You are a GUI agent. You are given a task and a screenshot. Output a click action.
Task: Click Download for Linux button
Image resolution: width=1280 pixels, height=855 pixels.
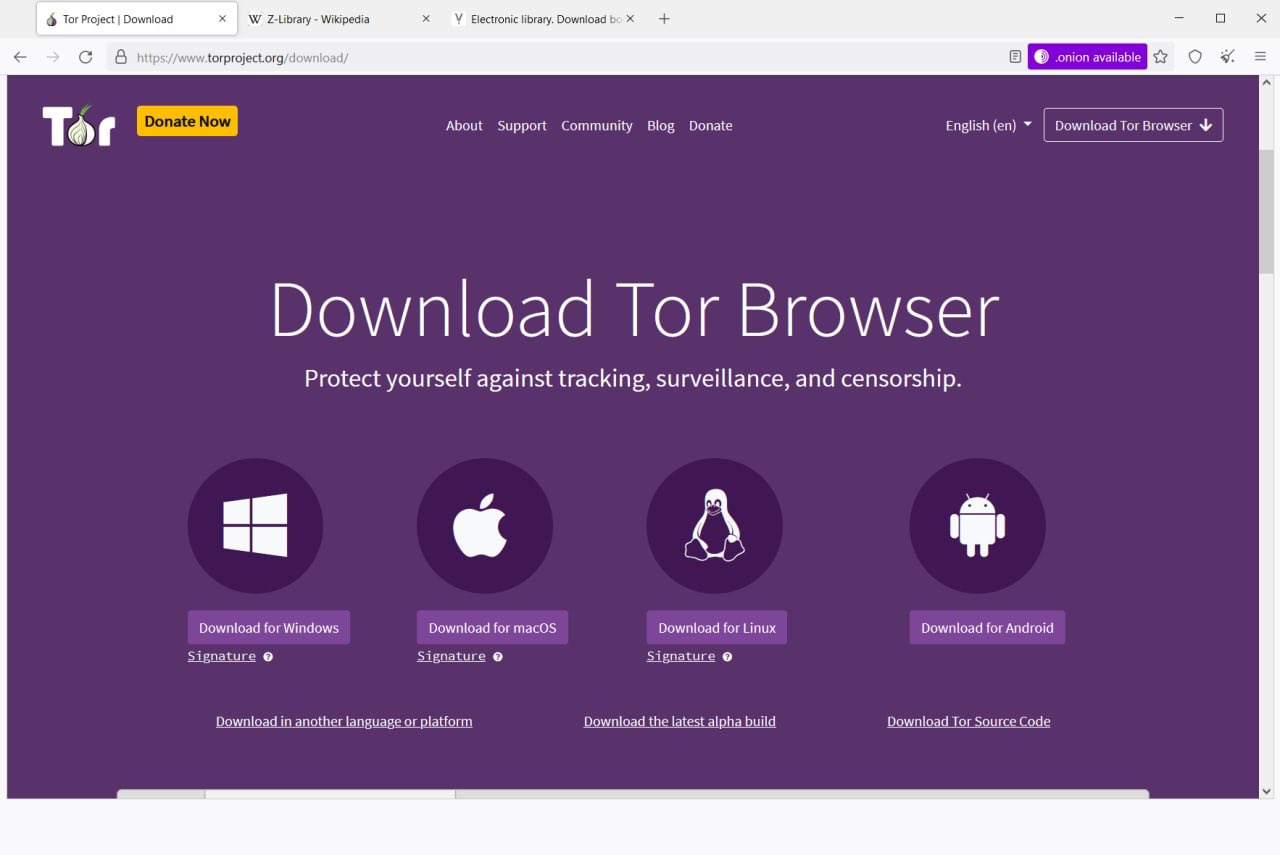tap(717, 628)
